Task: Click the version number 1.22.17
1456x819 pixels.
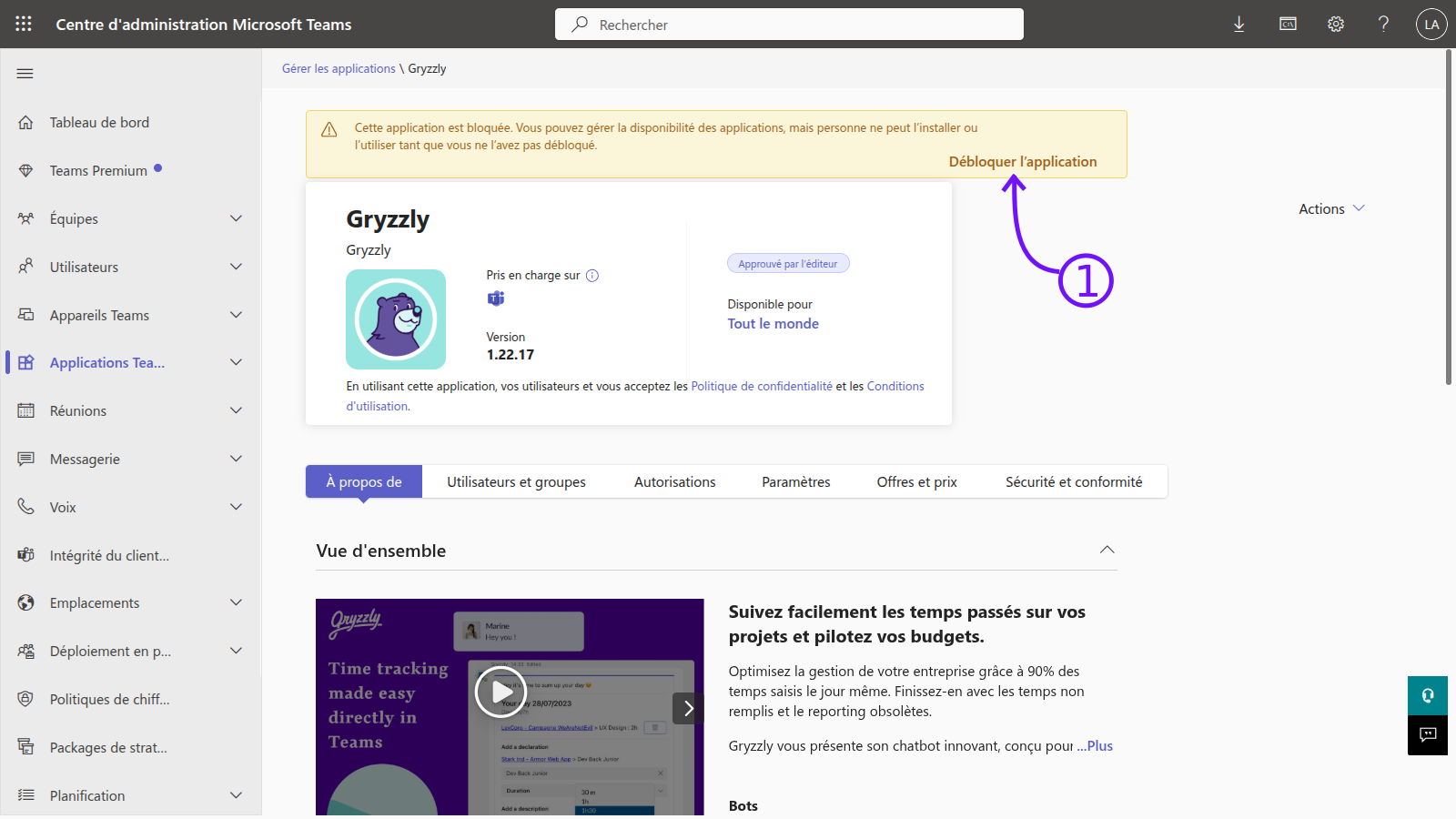Action: [x=511, y=355]
